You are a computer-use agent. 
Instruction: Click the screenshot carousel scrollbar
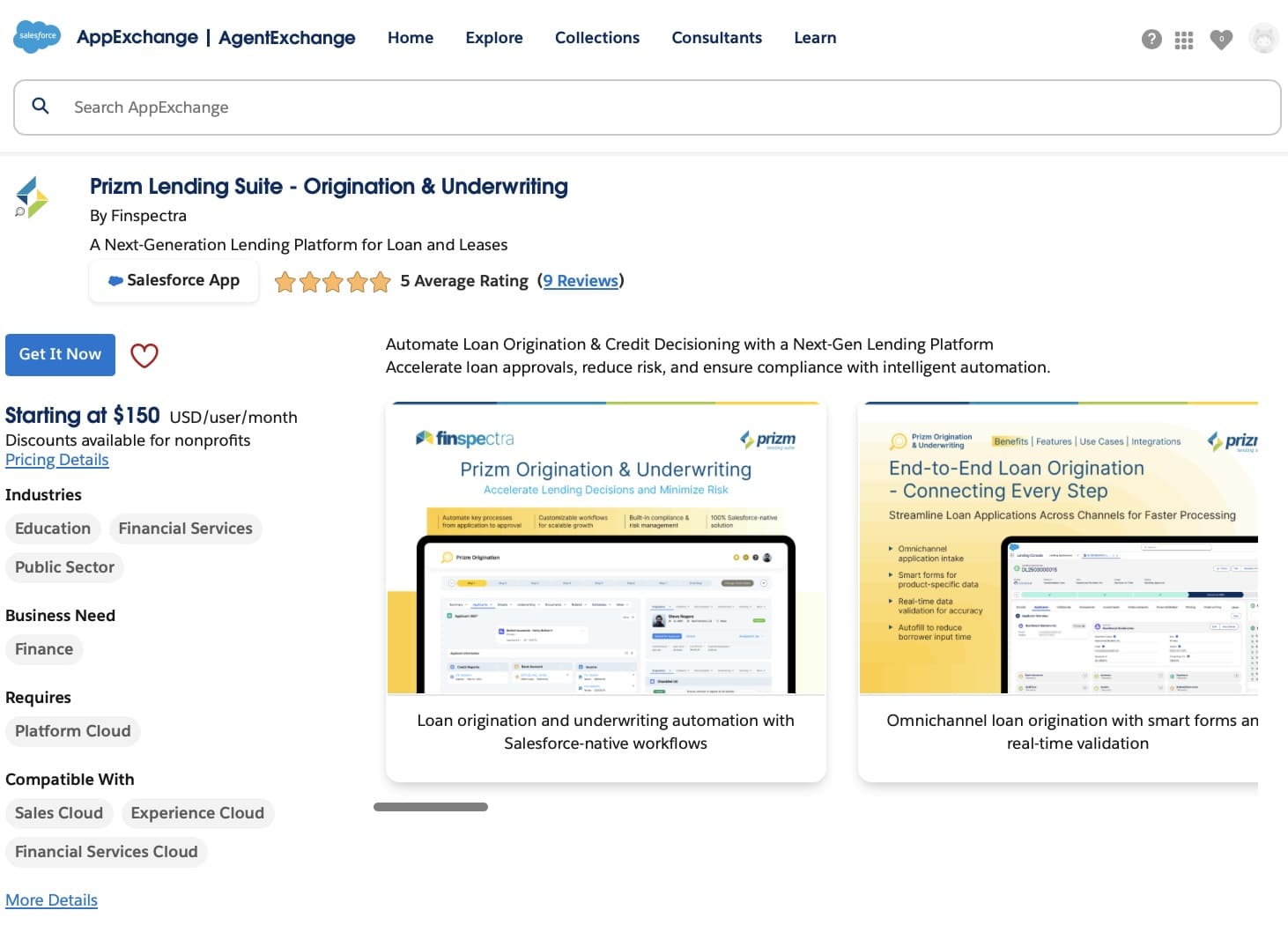[x=431, y=806]
